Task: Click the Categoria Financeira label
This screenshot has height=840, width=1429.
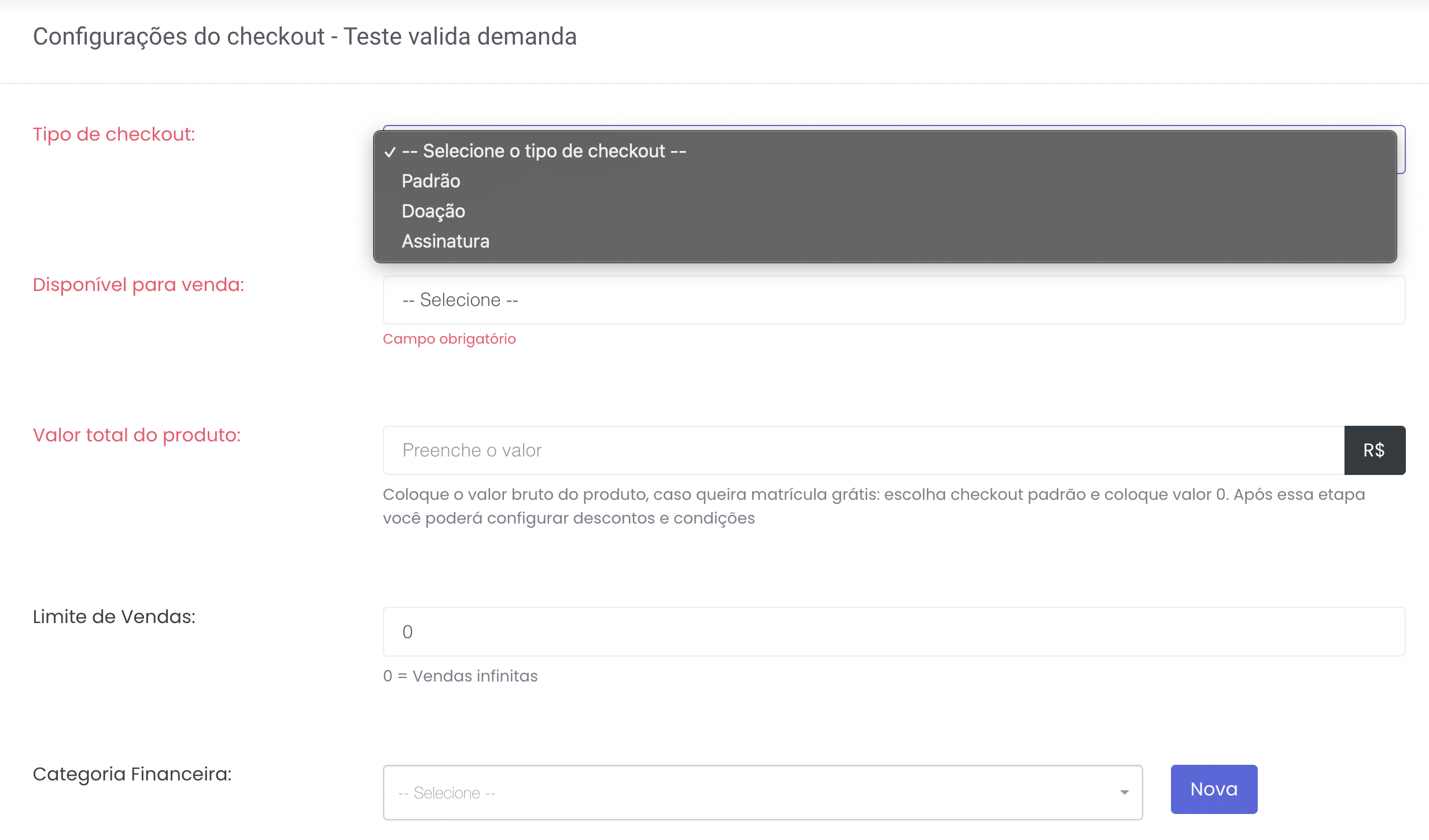Action: (132, 774)
